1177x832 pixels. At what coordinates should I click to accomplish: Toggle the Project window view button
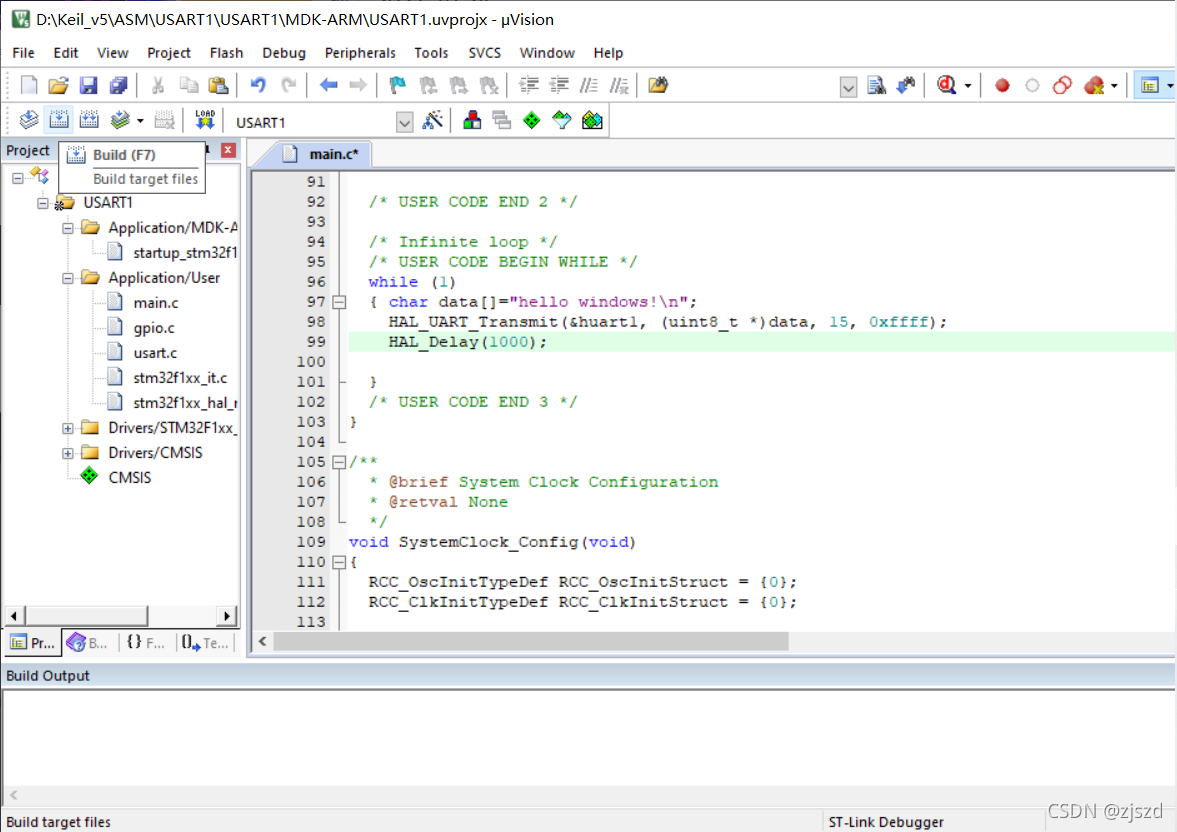tap(1149, 85)
